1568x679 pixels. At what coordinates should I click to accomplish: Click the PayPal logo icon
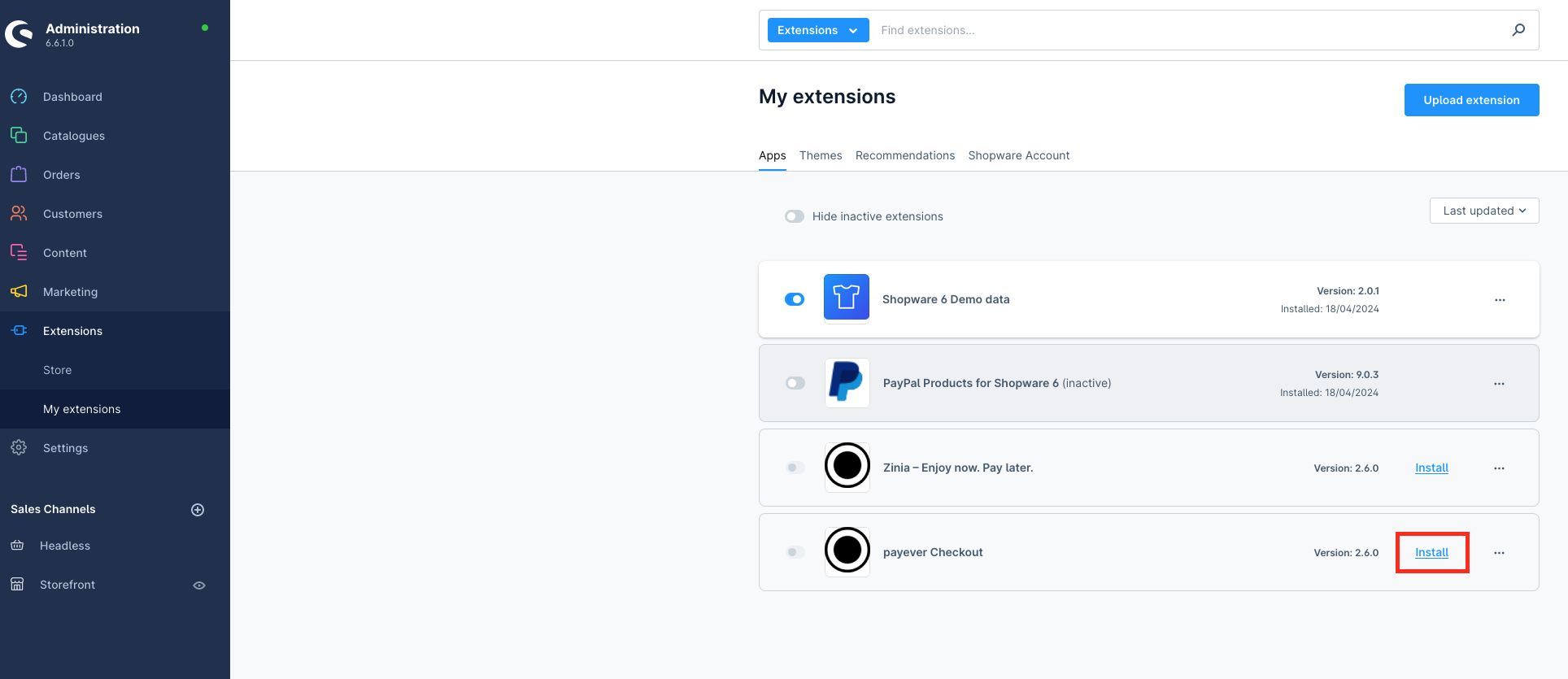(847, 382)
